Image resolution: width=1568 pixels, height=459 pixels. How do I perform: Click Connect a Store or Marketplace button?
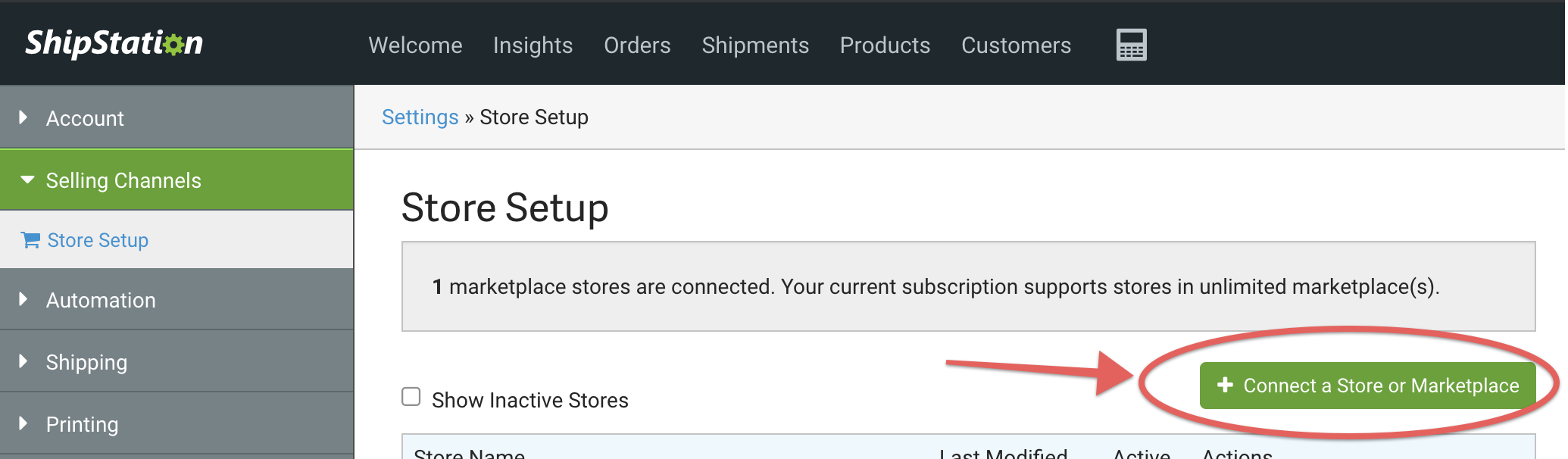(x=1367, y=386)
